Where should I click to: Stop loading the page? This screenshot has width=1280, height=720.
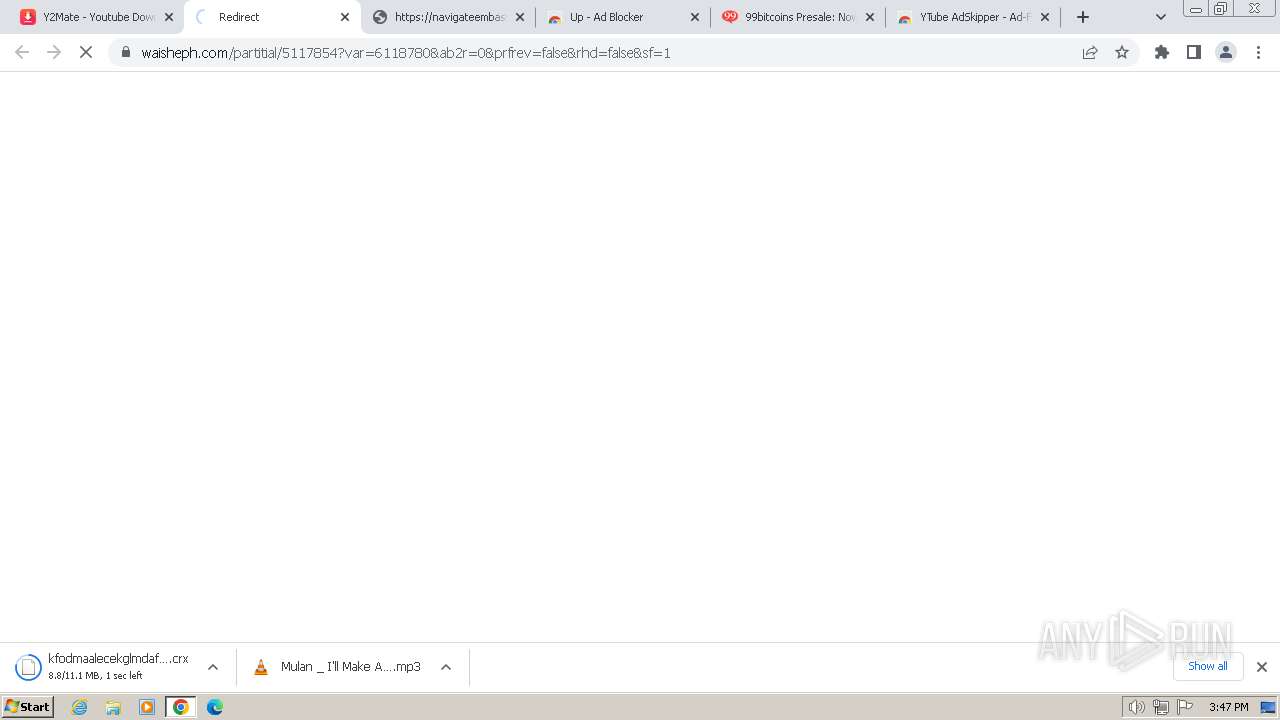click(86, 52)
